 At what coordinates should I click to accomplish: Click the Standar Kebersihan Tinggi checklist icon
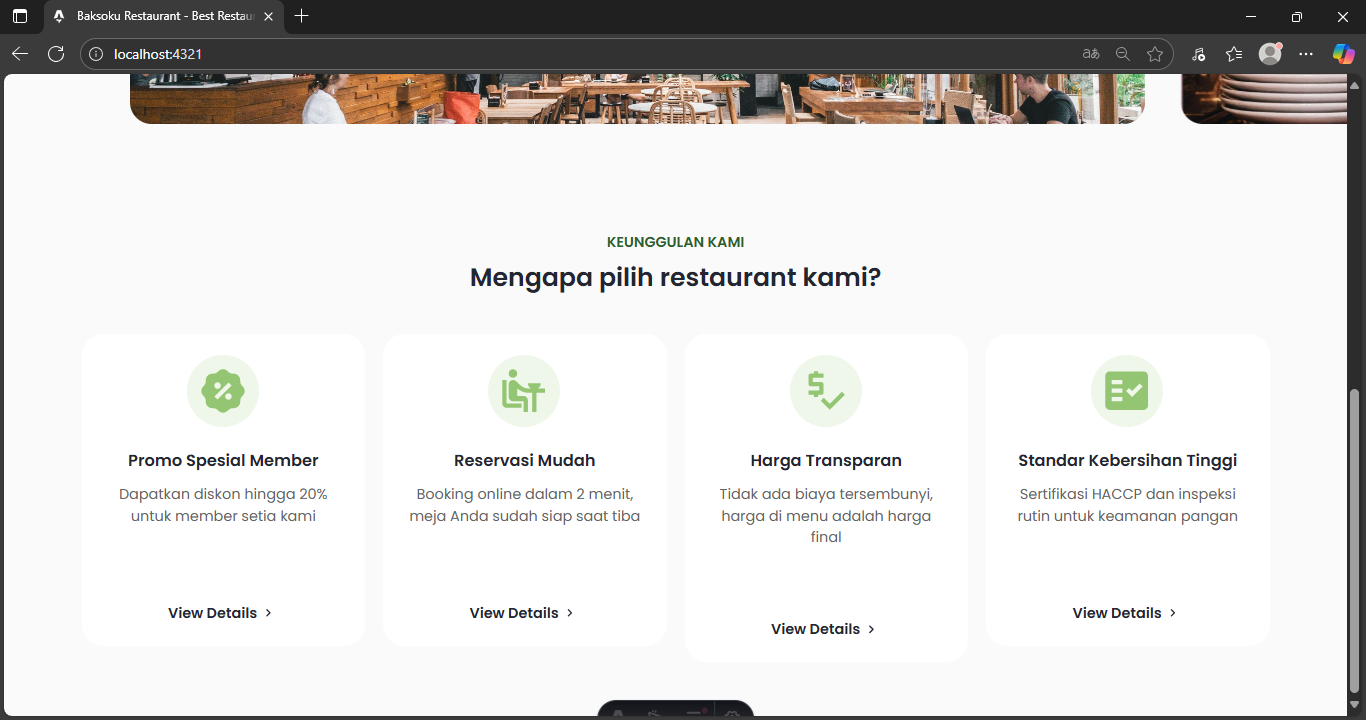1127,391
